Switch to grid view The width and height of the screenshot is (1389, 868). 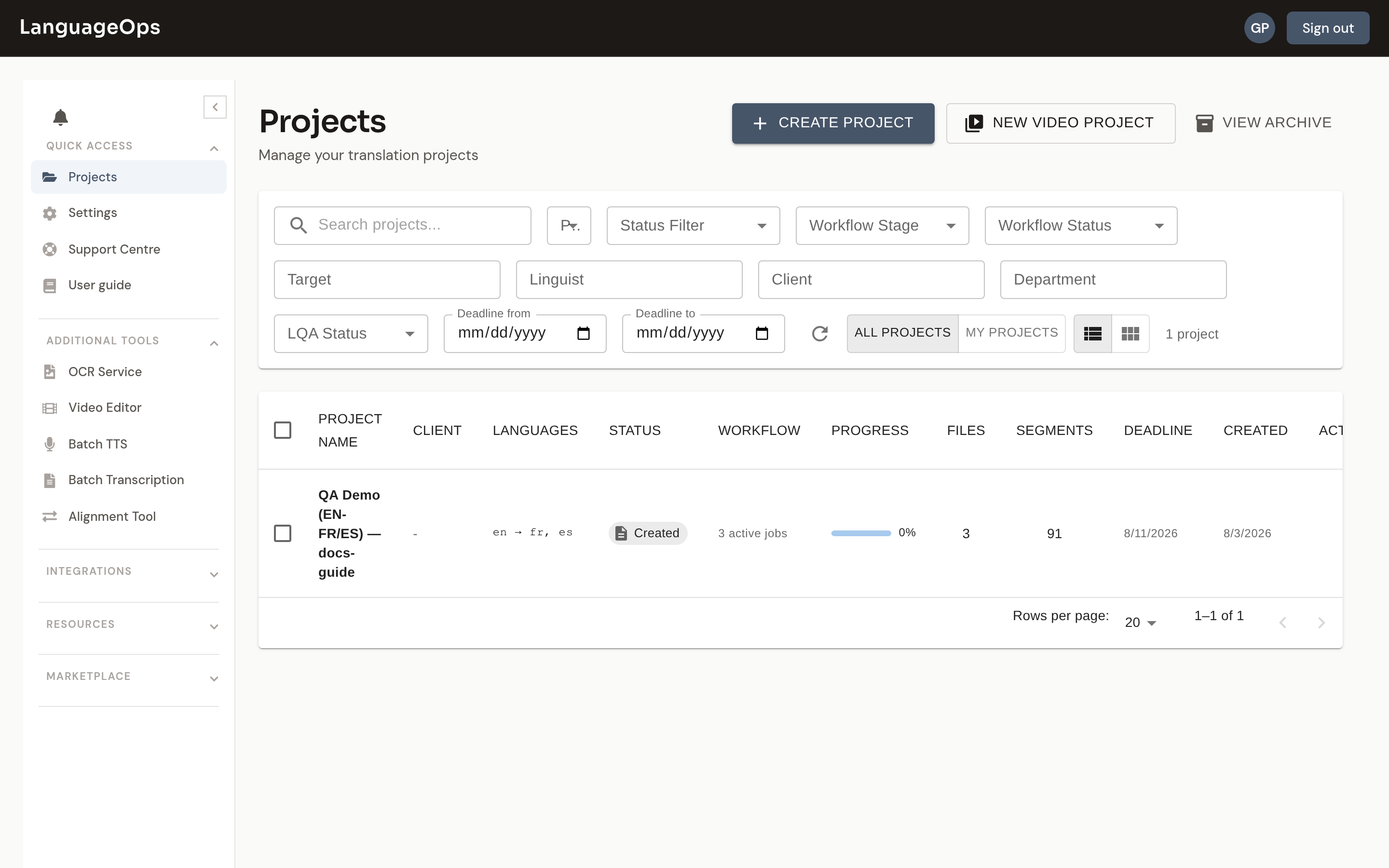pyautogui.click(x=1130, y=334)
